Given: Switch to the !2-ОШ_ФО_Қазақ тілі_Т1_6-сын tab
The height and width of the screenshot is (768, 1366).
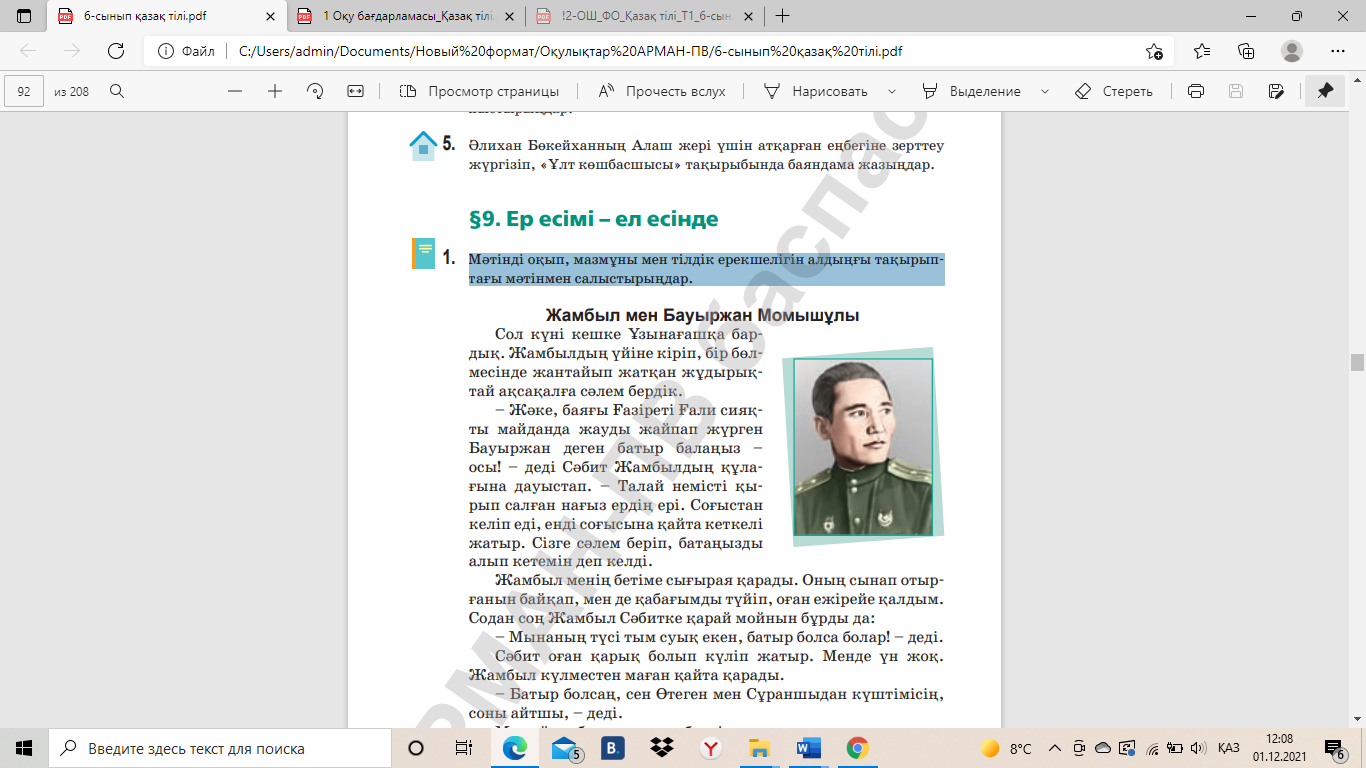Looking at the screenshot, I should click(x=647, y=16).
